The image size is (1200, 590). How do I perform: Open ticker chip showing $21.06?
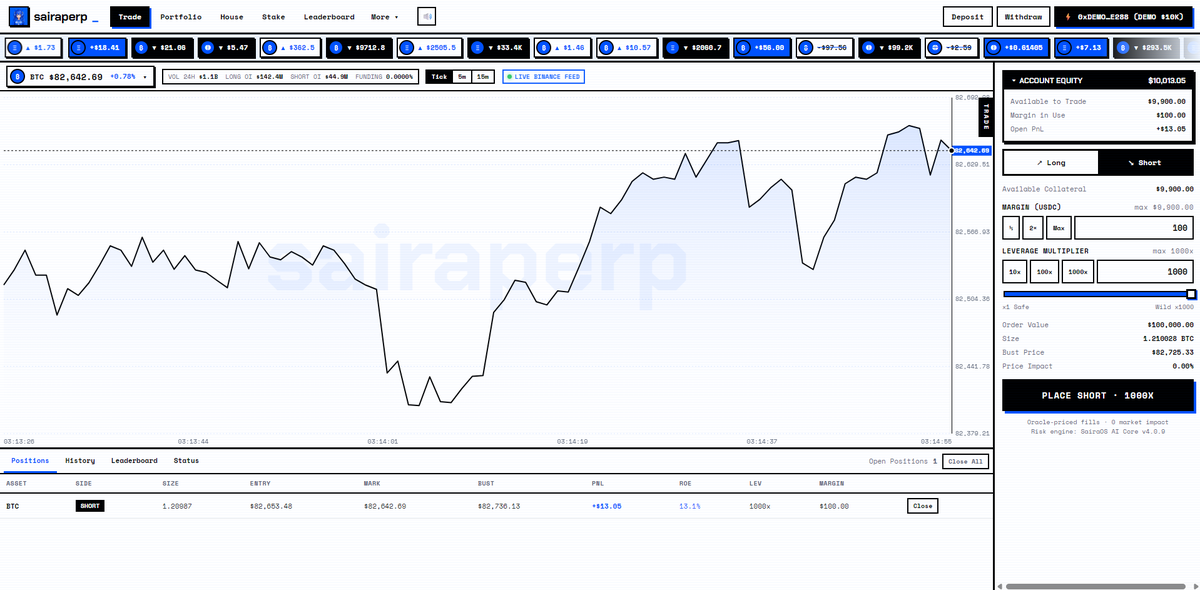point(162,47)
